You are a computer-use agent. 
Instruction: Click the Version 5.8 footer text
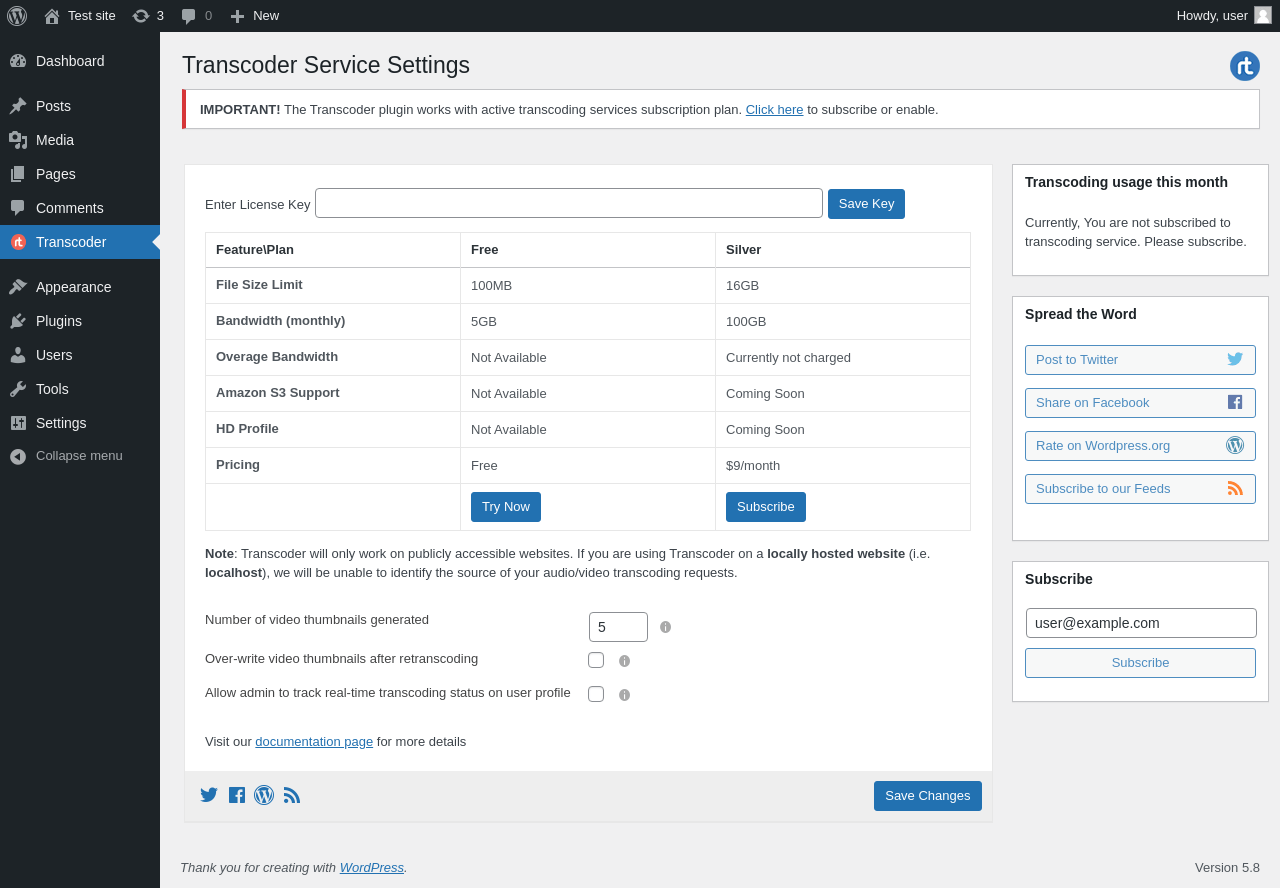1227,868
